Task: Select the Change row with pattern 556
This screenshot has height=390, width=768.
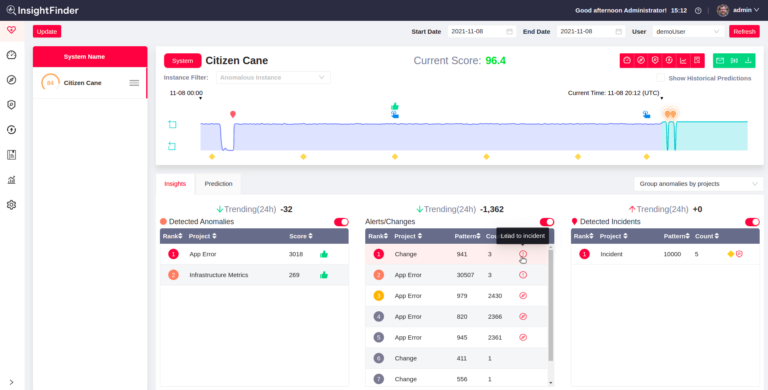Action: point(456,379)
